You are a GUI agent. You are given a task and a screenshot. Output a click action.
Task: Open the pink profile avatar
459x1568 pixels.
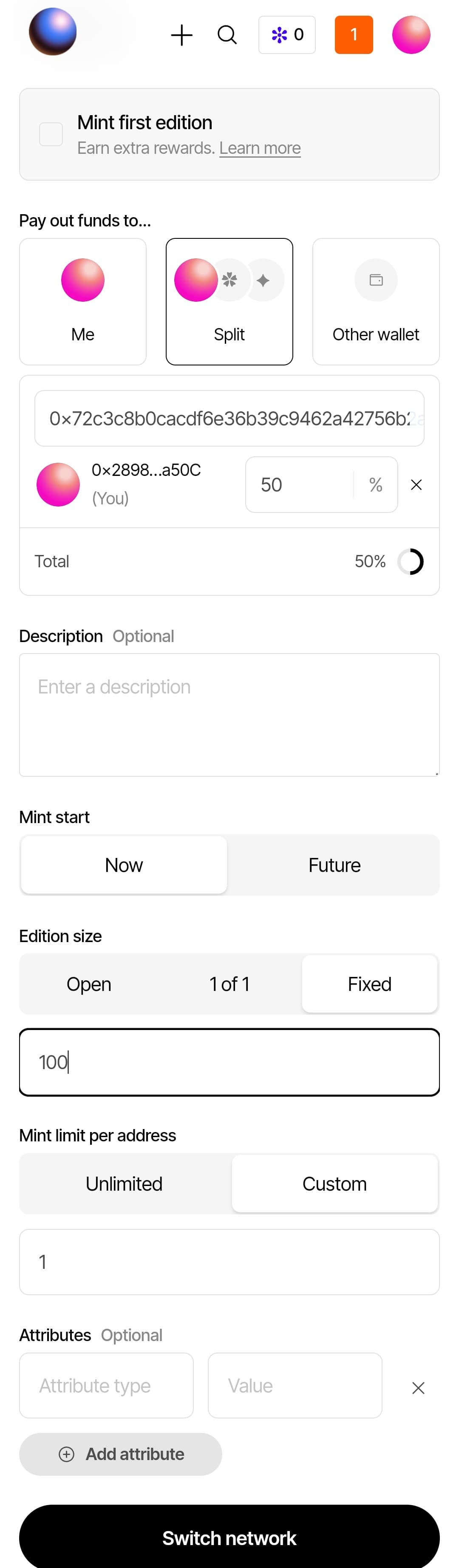[x=411, y=35]
